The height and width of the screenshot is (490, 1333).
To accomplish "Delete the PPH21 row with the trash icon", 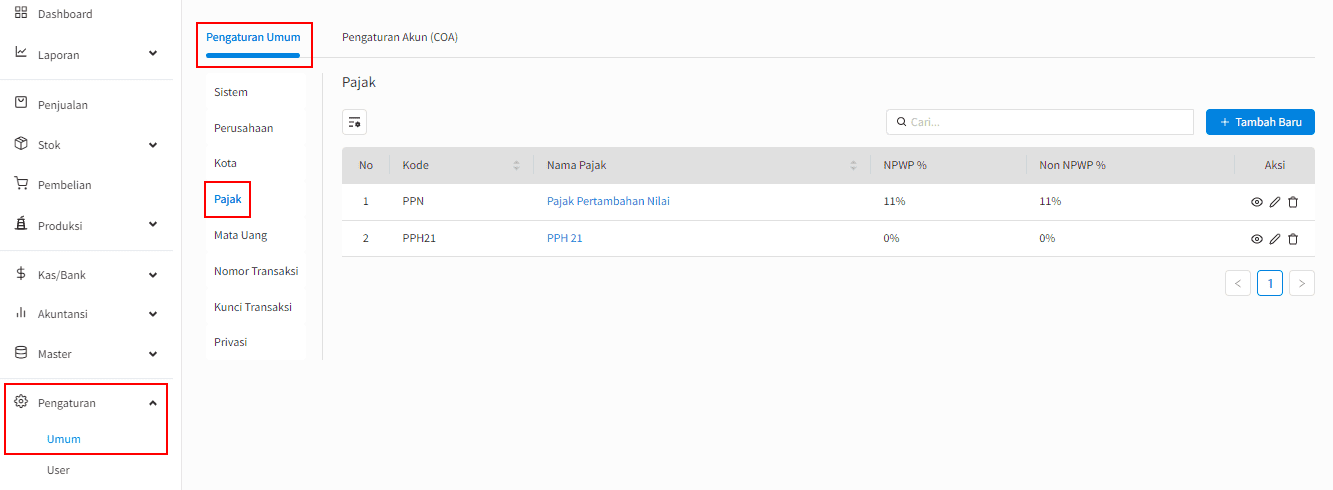I will click(1293, 239).
